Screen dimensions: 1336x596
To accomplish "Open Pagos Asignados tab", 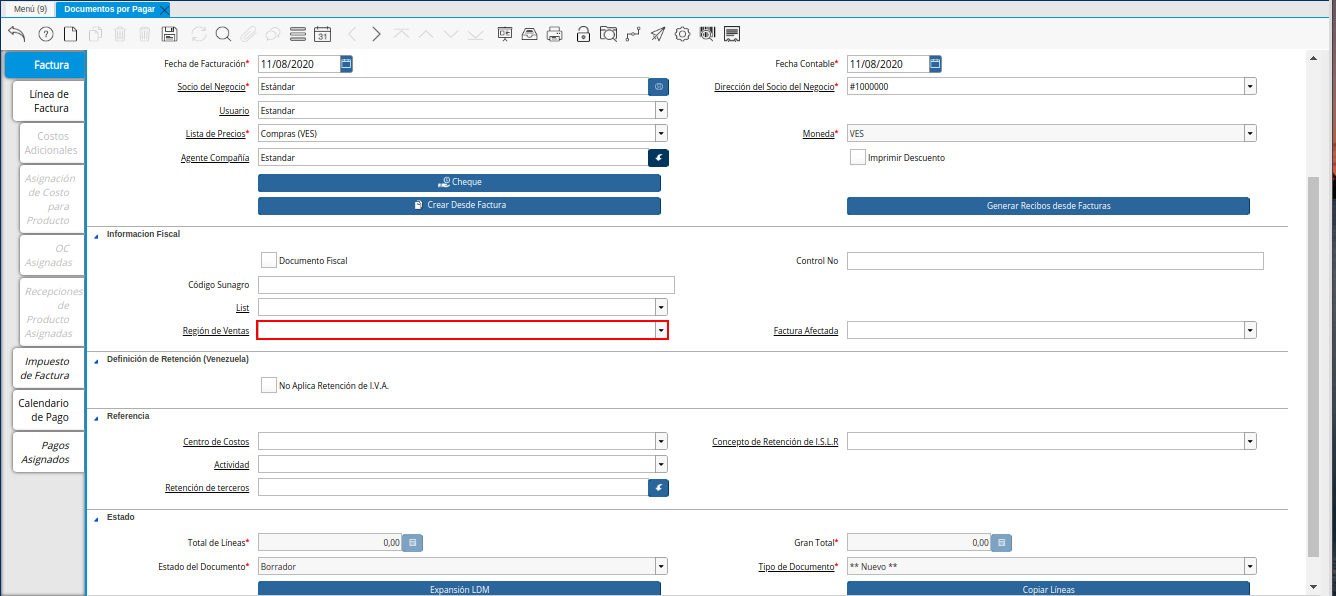I will point(47,452).
